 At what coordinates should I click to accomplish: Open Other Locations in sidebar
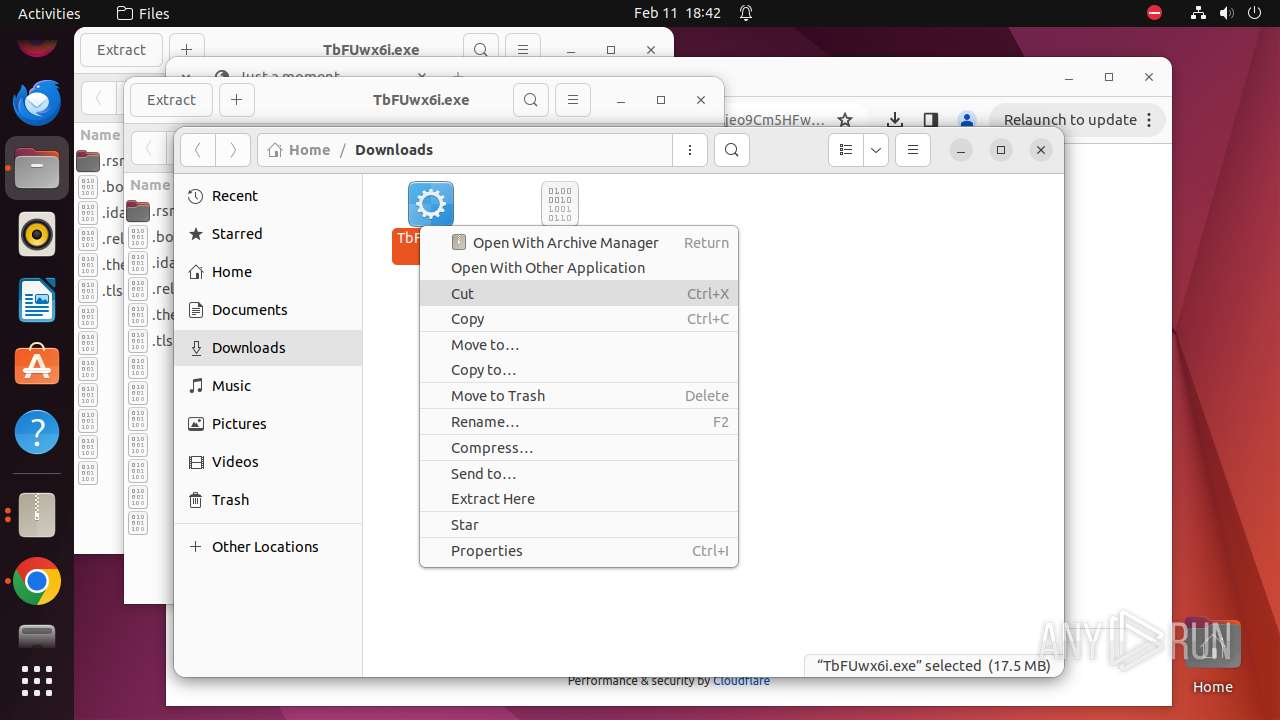(x=268, y=547)
